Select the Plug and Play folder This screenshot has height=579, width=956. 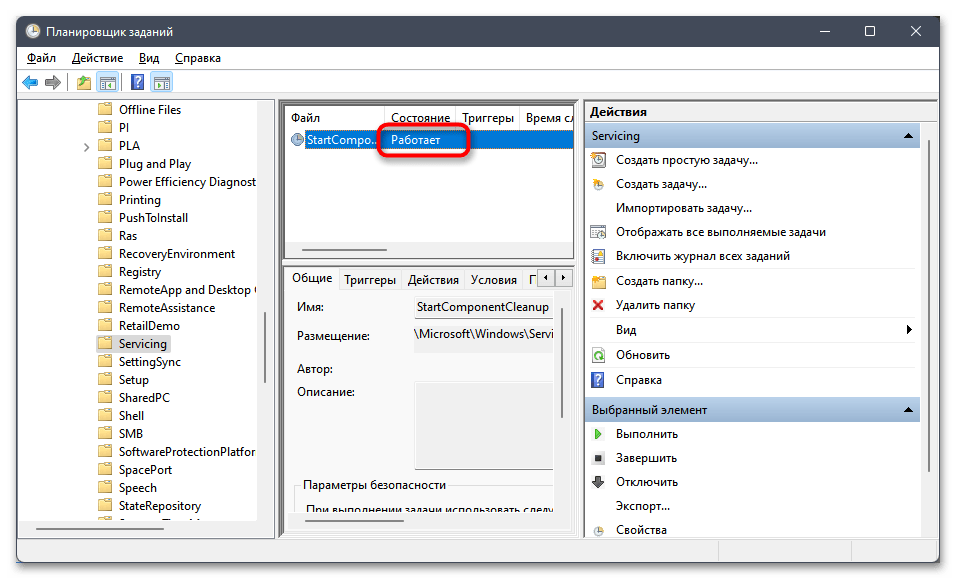(155, 164)
